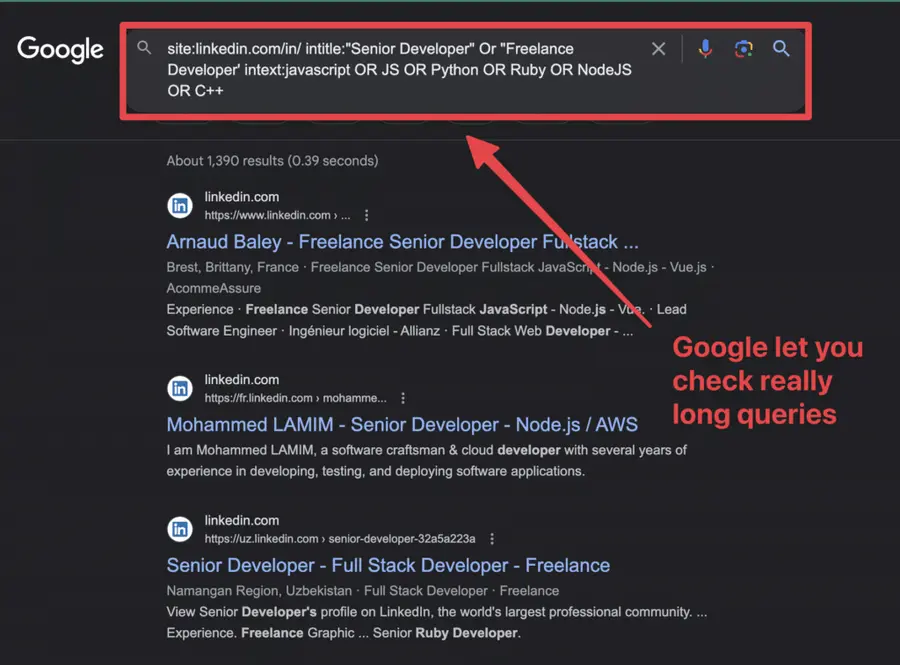Image resolution: width=900 pixels, height=665 pixels.
Task: Clear the search query with X
Action: pos(658,49)
